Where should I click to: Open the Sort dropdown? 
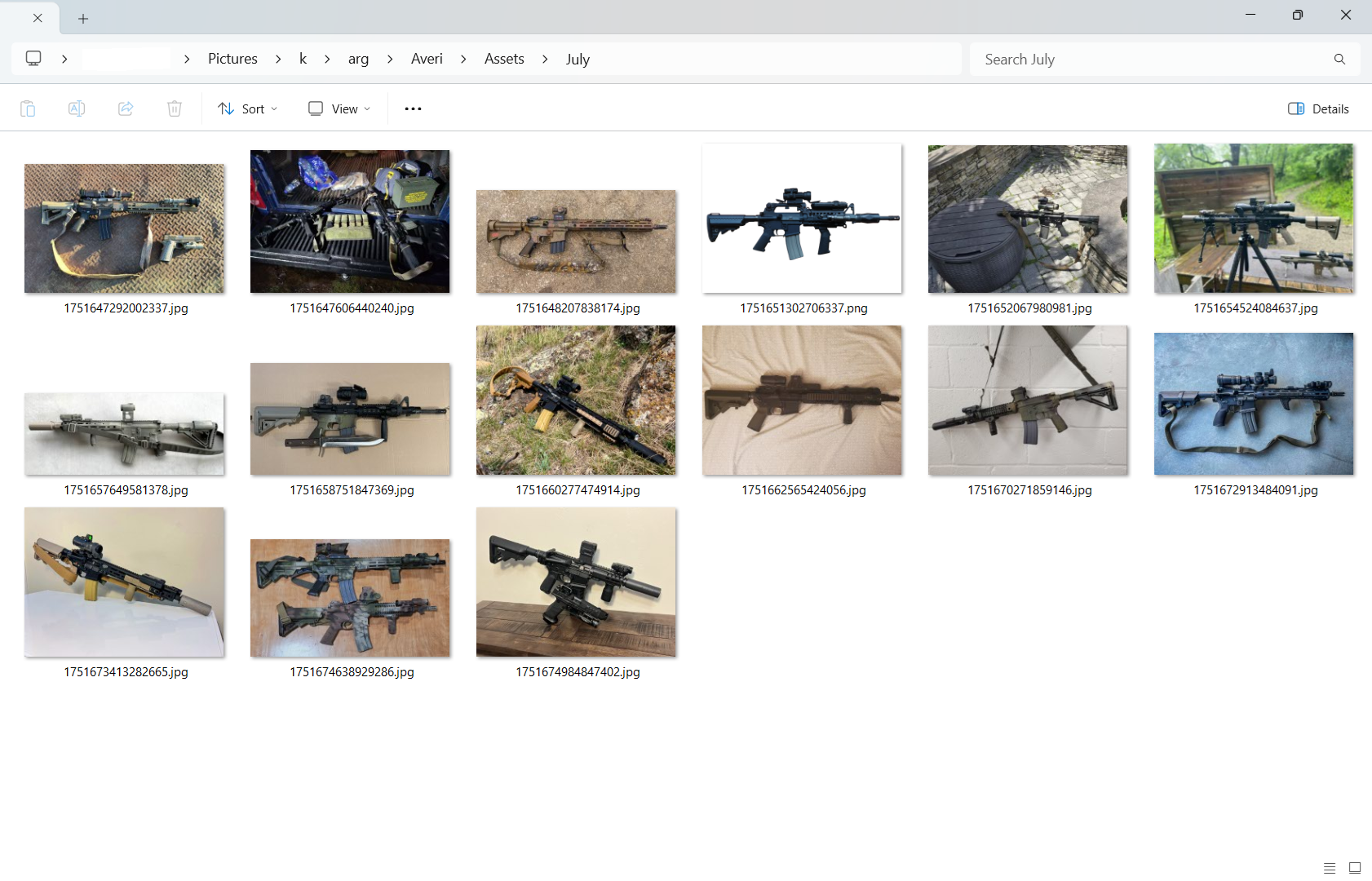[248, 108]
